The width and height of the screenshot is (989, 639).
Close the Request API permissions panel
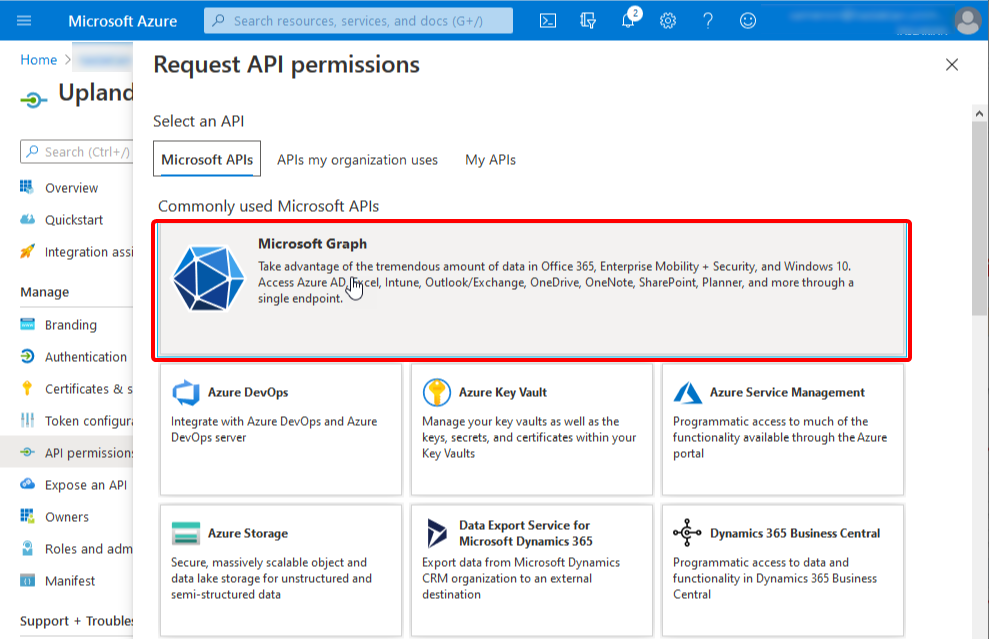[952, 65]
